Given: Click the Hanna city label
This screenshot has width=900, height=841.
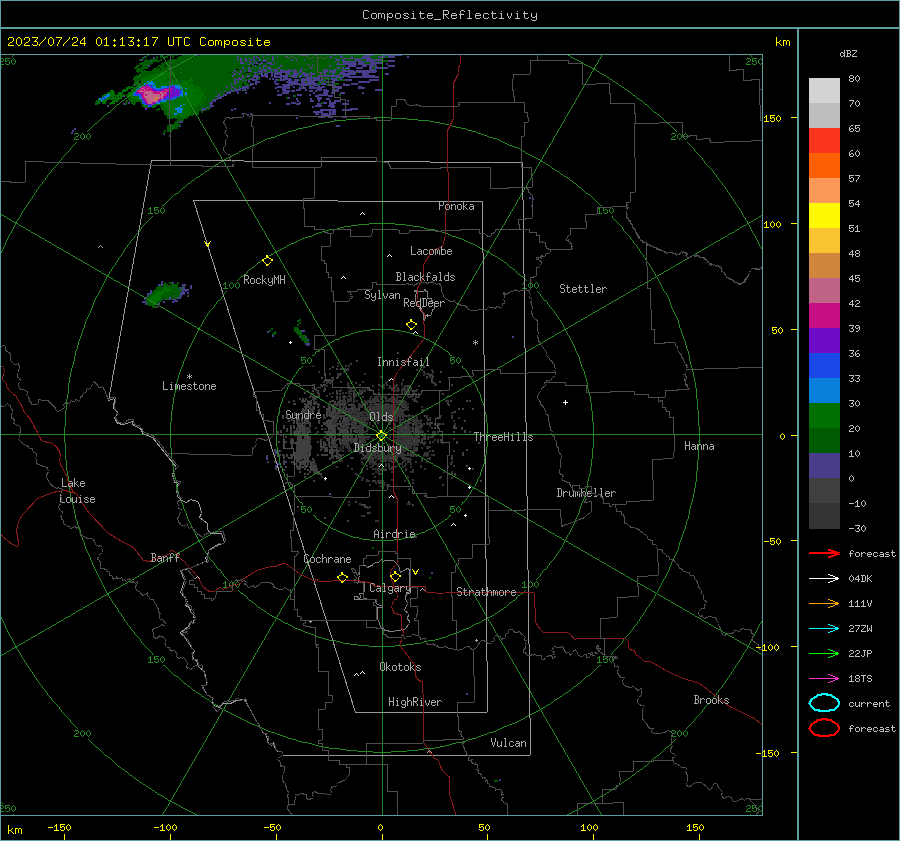Looking at the screenshot, I should [699, 446].
